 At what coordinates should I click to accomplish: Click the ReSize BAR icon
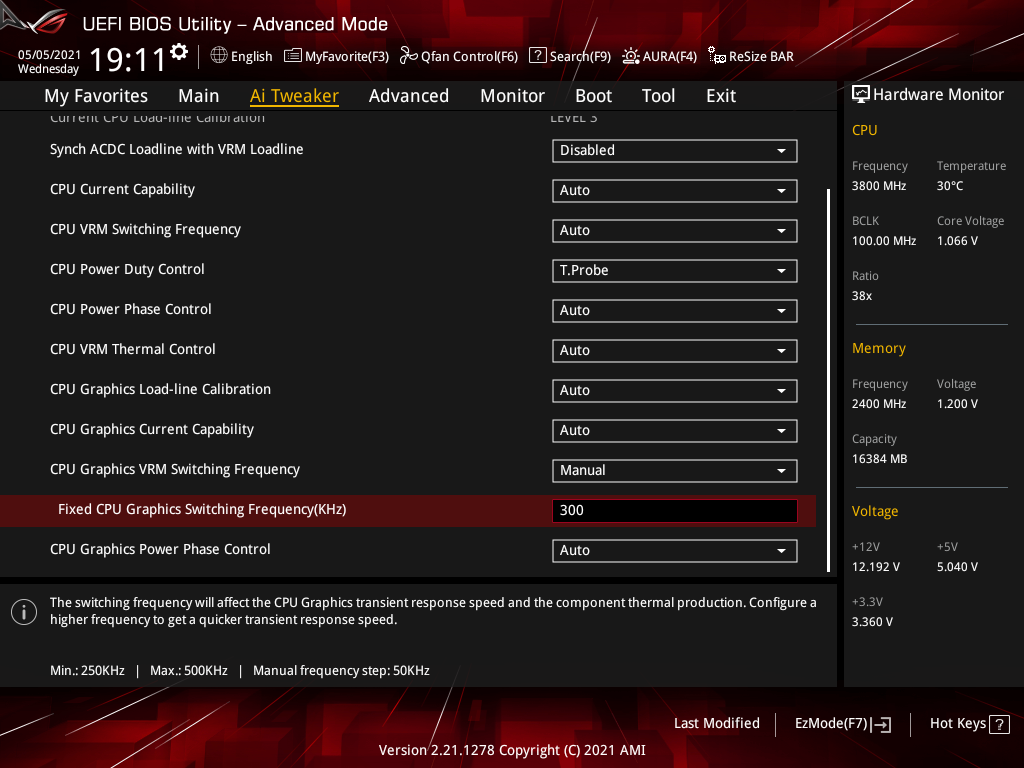(x=716, y=56)
